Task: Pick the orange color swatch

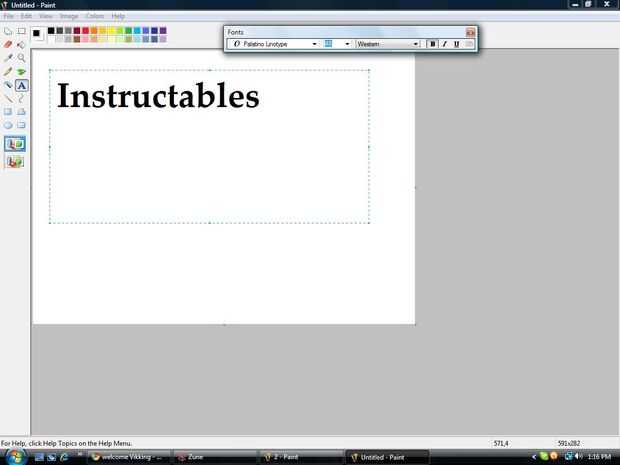Action: (x=94, y=30)
